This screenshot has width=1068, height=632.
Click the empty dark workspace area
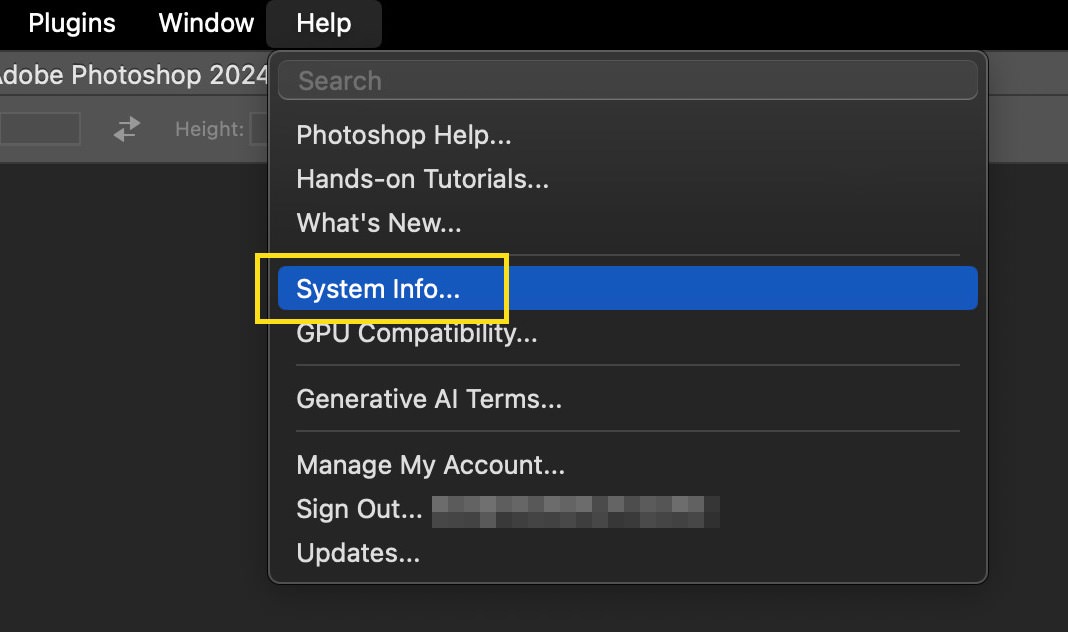pyautogui.click(x=130, y=400)
